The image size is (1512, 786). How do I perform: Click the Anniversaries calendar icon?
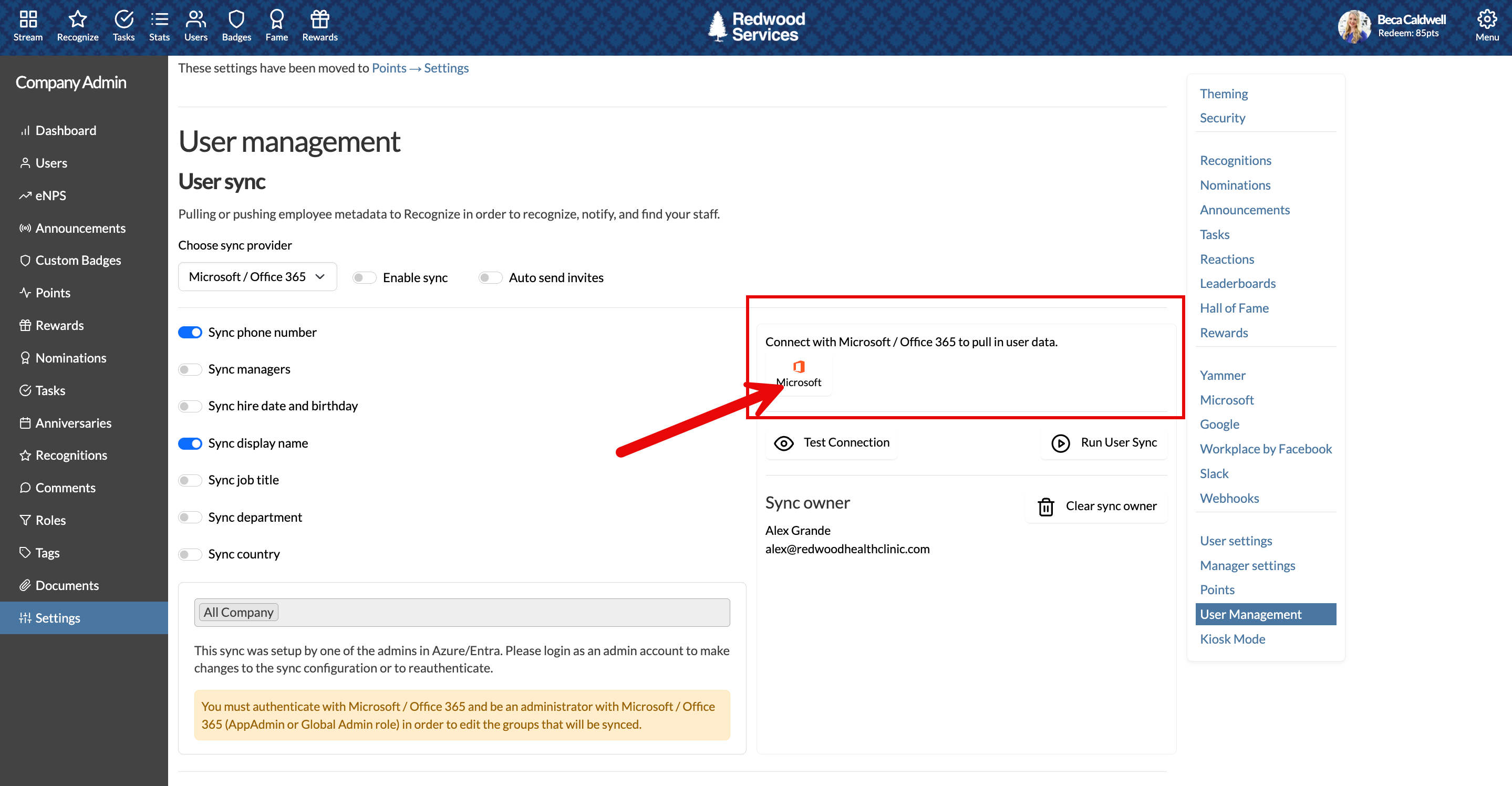tap(25, 423)
